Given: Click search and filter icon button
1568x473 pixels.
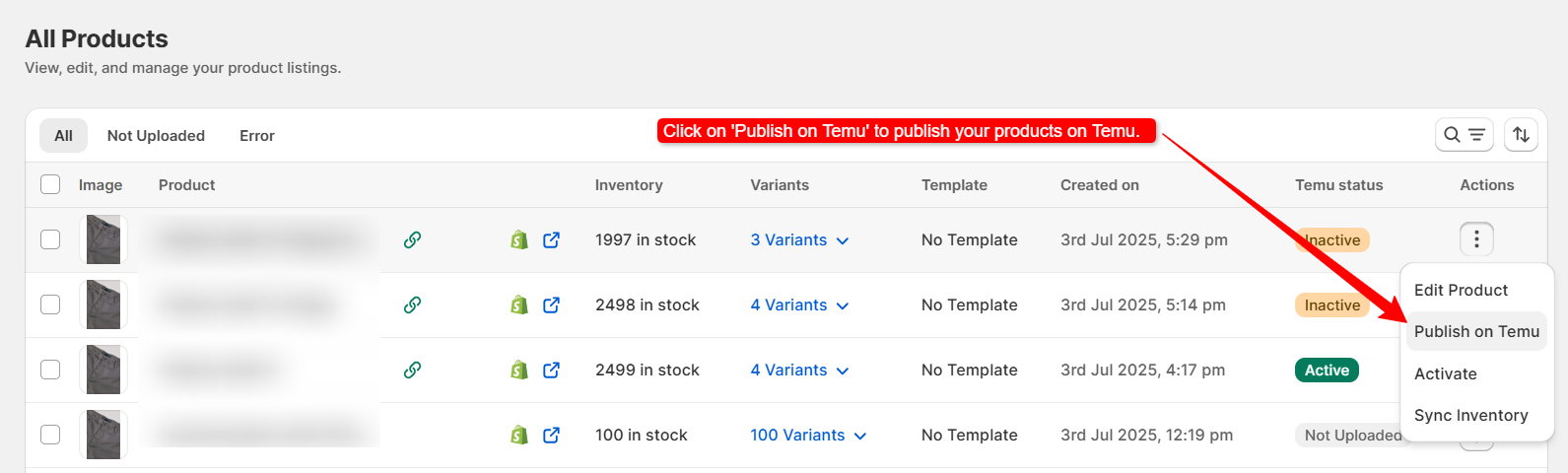Looking at the screenshot, I should [x=1464, y=135].
